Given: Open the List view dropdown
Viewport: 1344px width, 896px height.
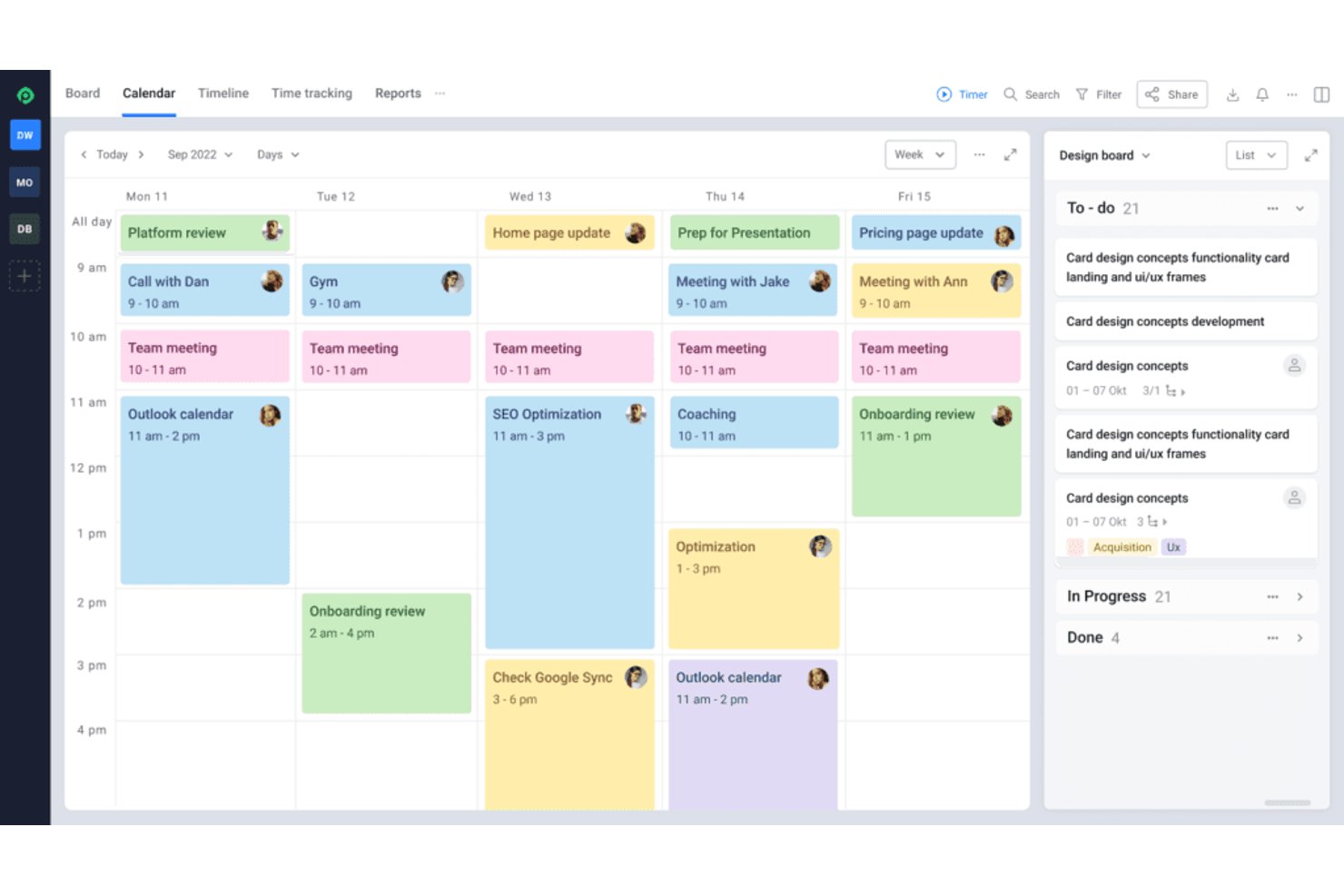Looking at the screenshot, I should (1256, 155).
